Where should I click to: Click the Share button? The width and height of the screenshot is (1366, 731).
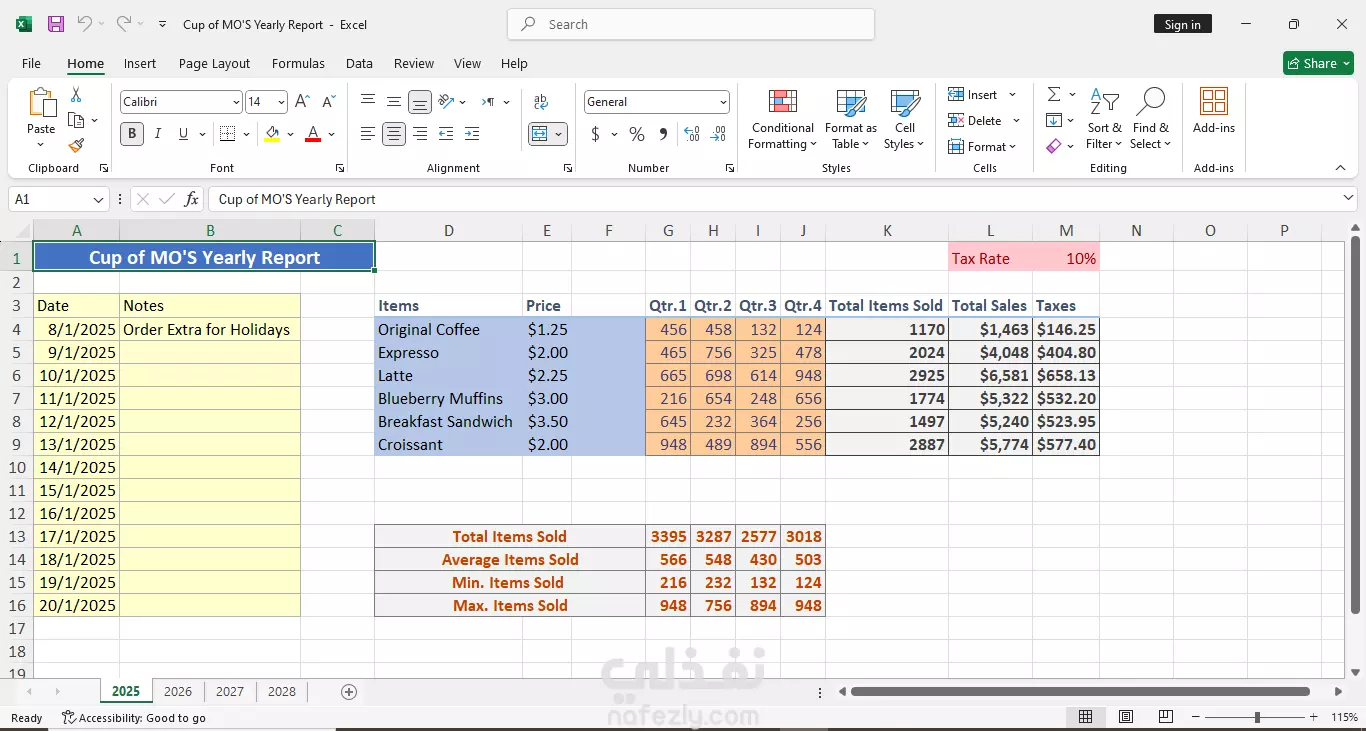point(1318,63)
